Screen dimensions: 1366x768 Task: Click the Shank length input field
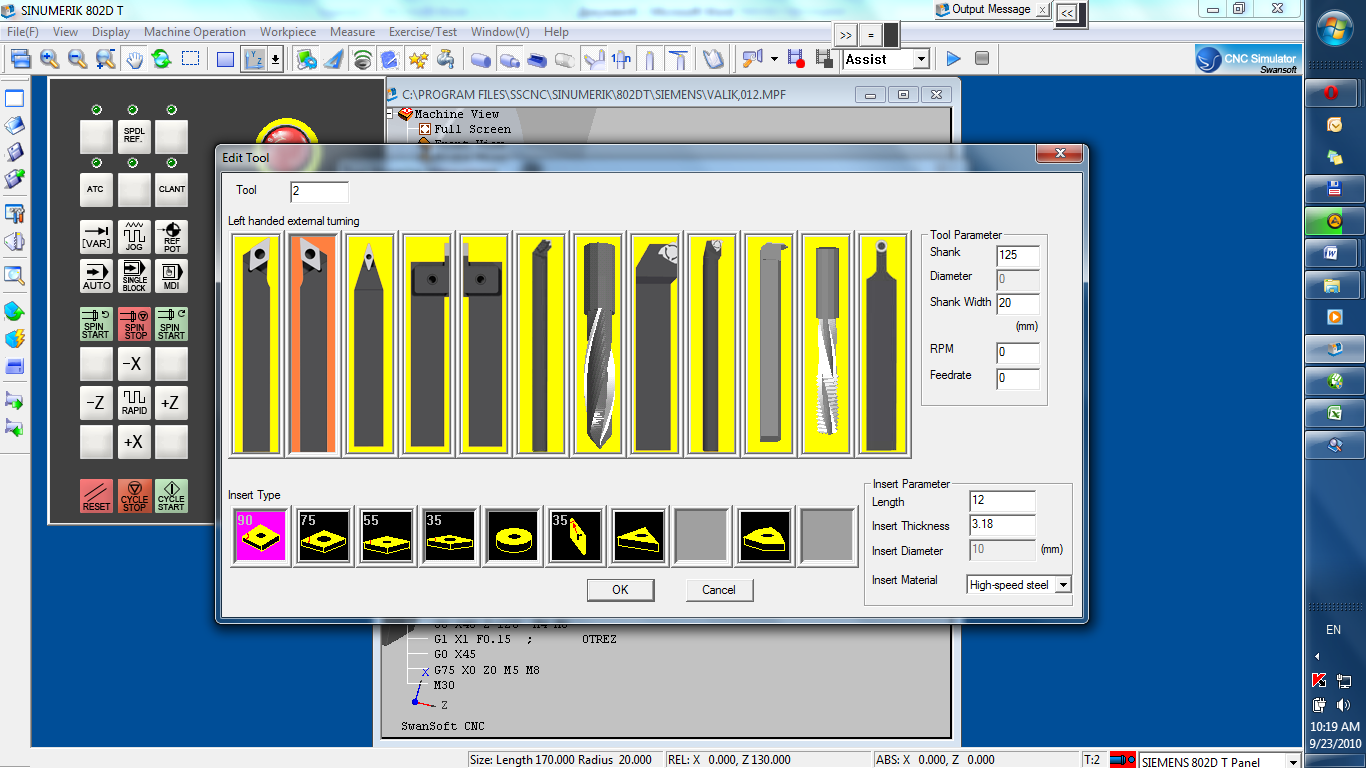coord(1018,255)
